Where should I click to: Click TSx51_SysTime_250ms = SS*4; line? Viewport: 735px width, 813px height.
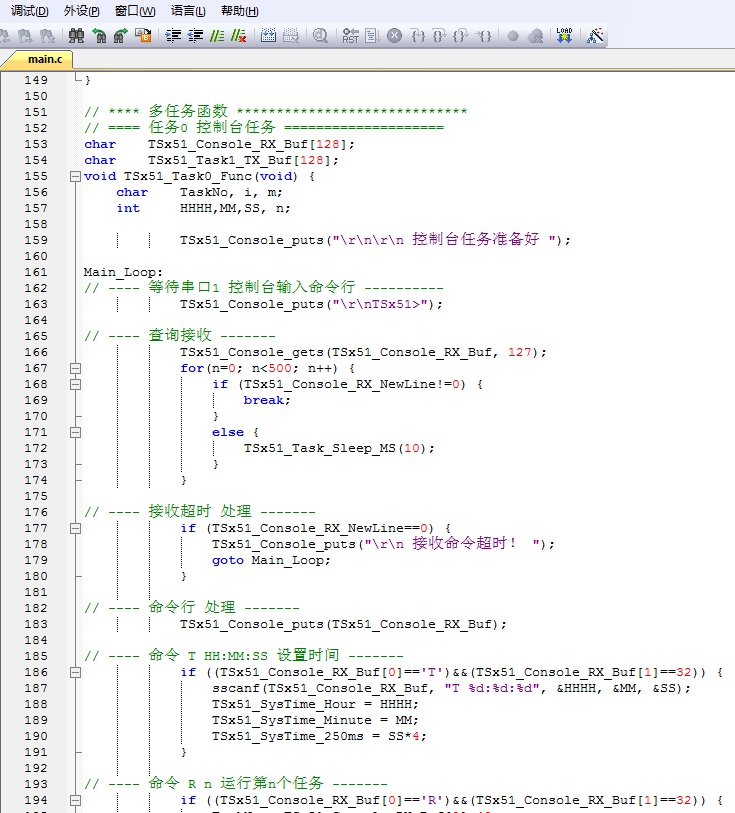click(x=319, y=736)
